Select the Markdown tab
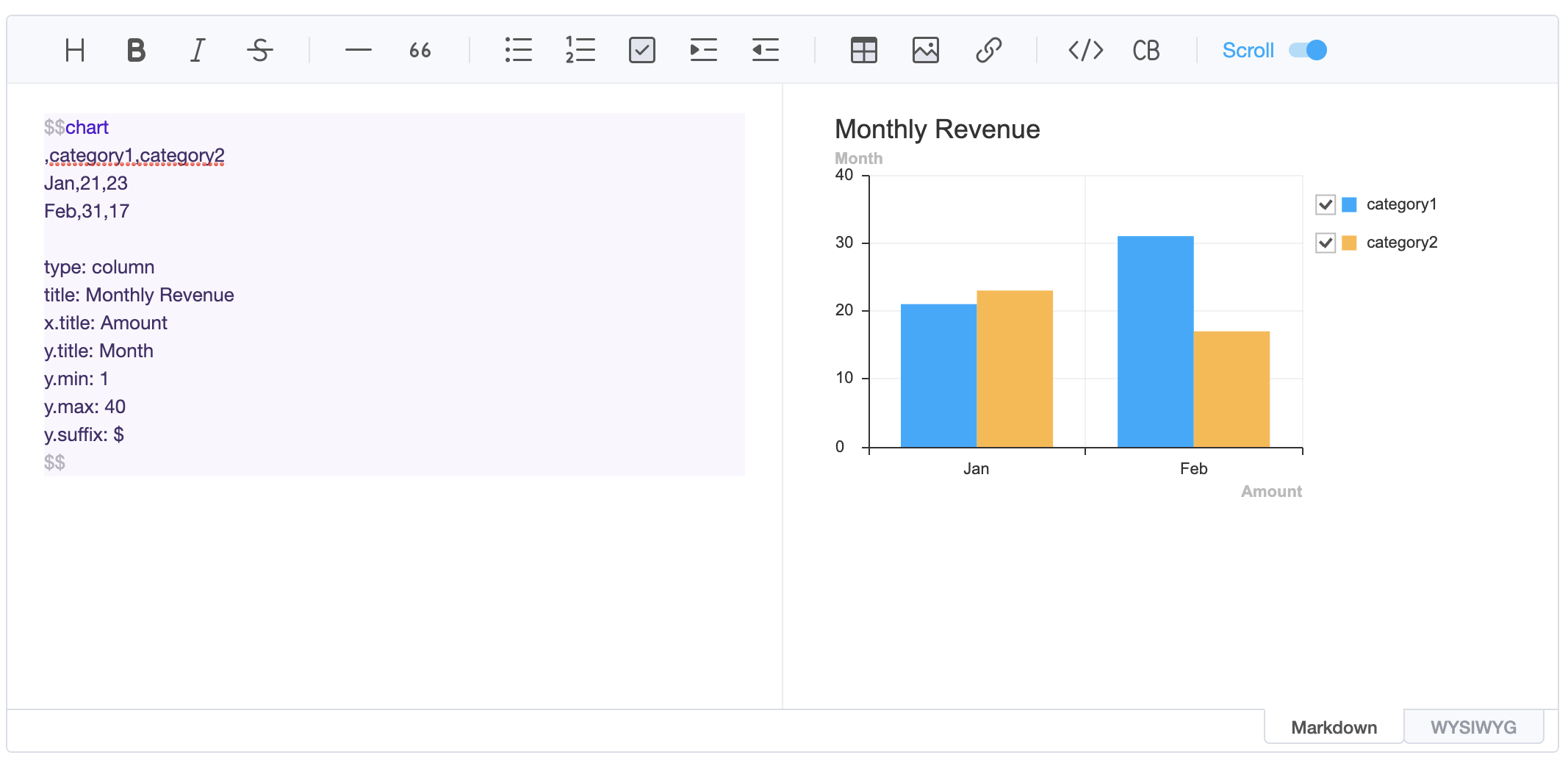 [1334, 727]
